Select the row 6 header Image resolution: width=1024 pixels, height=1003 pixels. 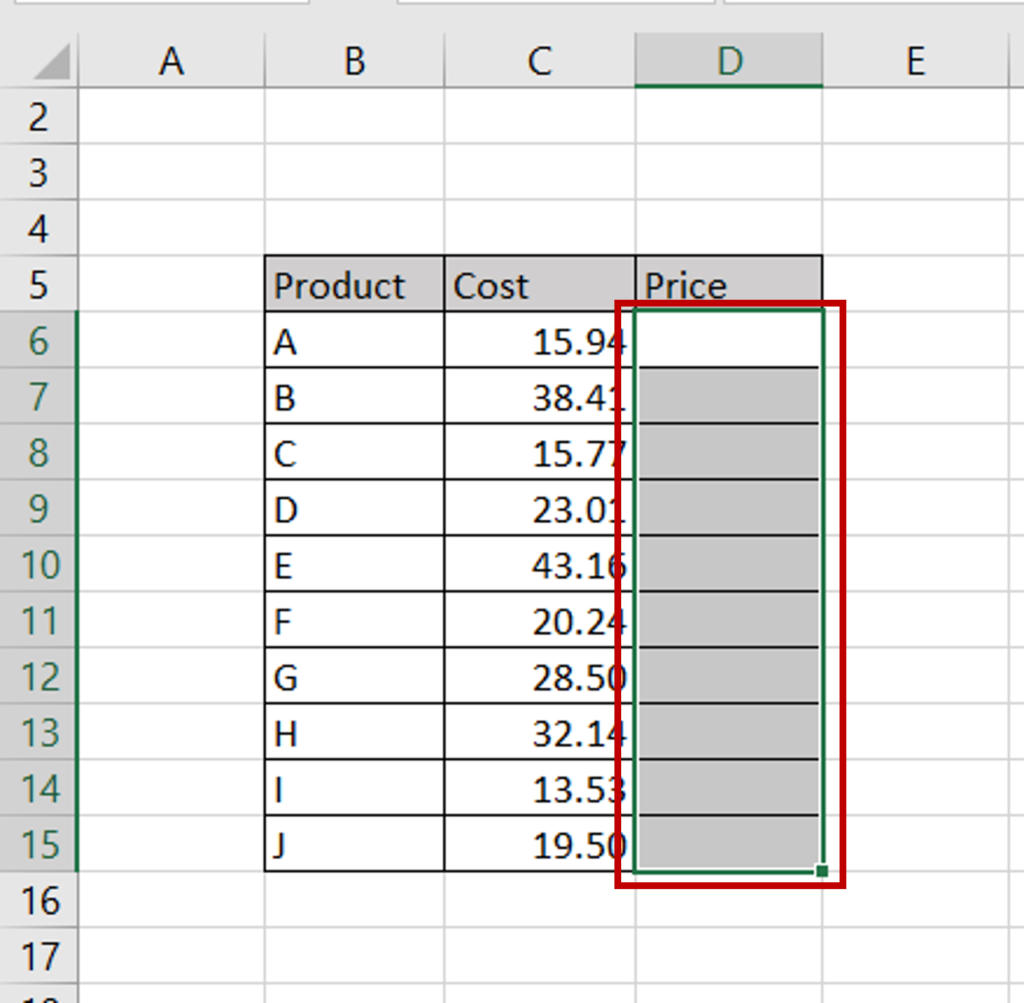[39, 340]
